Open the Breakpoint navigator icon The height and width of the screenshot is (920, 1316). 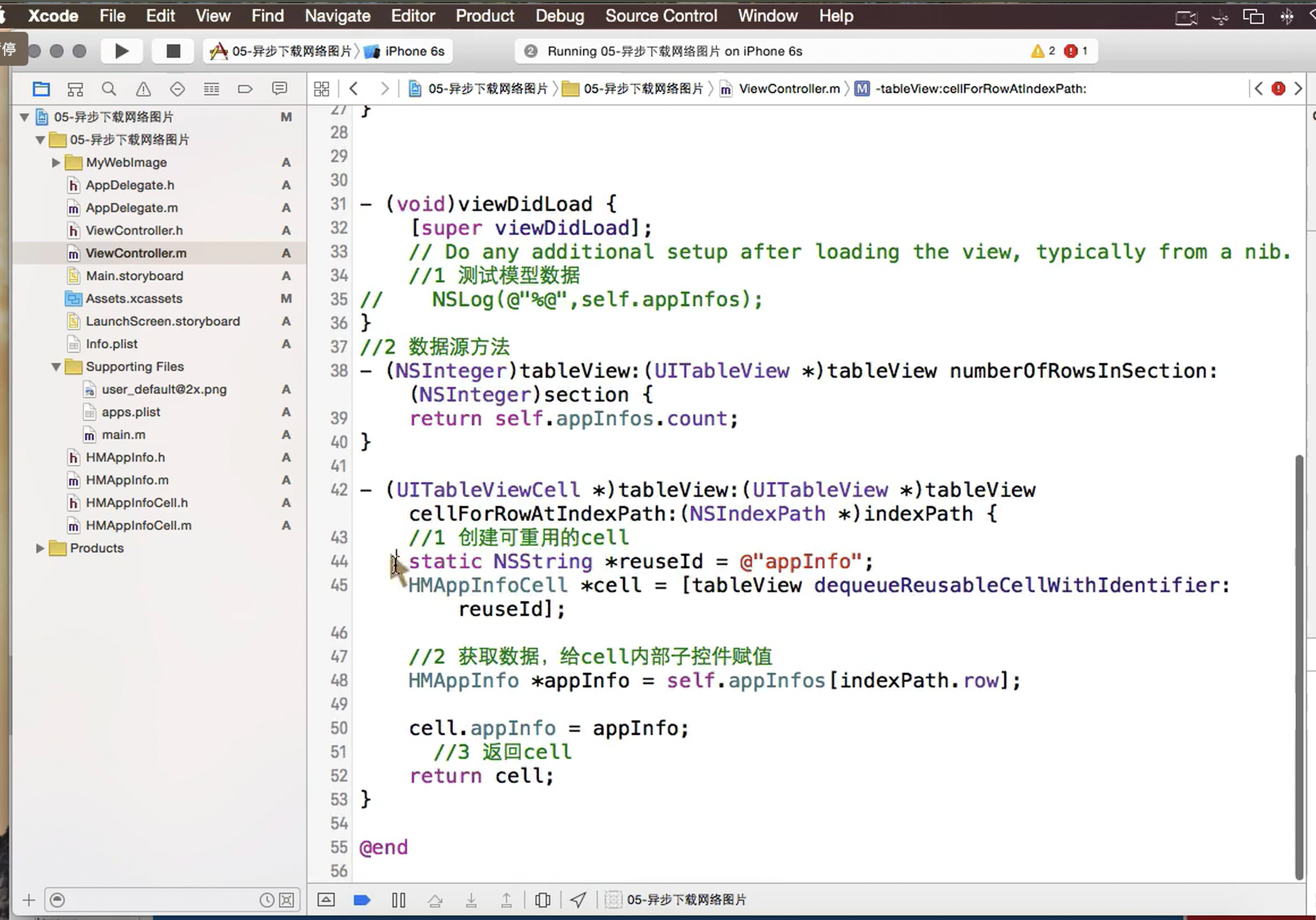(244, 89)
